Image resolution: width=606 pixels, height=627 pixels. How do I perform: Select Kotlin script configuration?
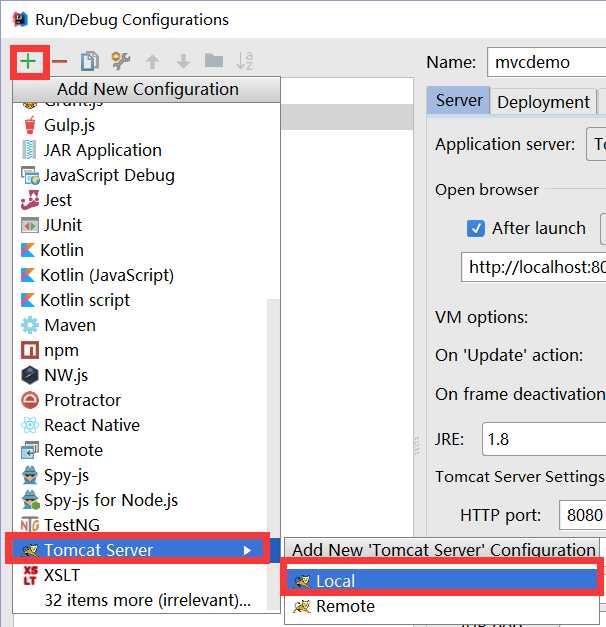[x=140, y=300]
